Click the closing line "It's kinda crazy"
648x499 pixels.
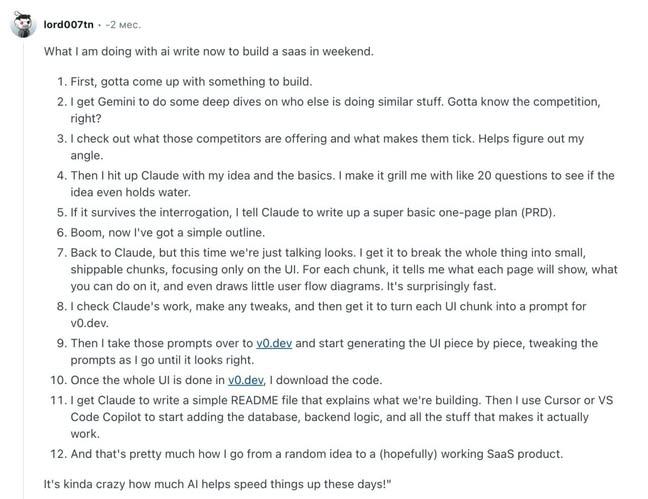220,482
